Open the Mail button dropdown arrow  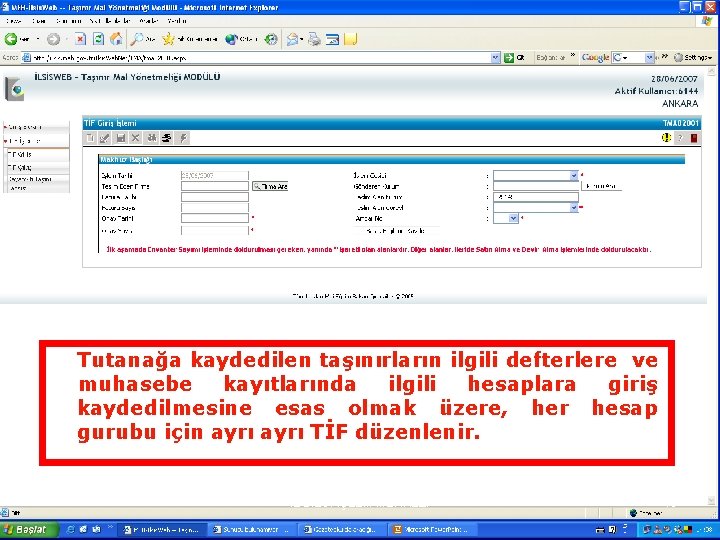pyautogui.click(x=301, y=39)
